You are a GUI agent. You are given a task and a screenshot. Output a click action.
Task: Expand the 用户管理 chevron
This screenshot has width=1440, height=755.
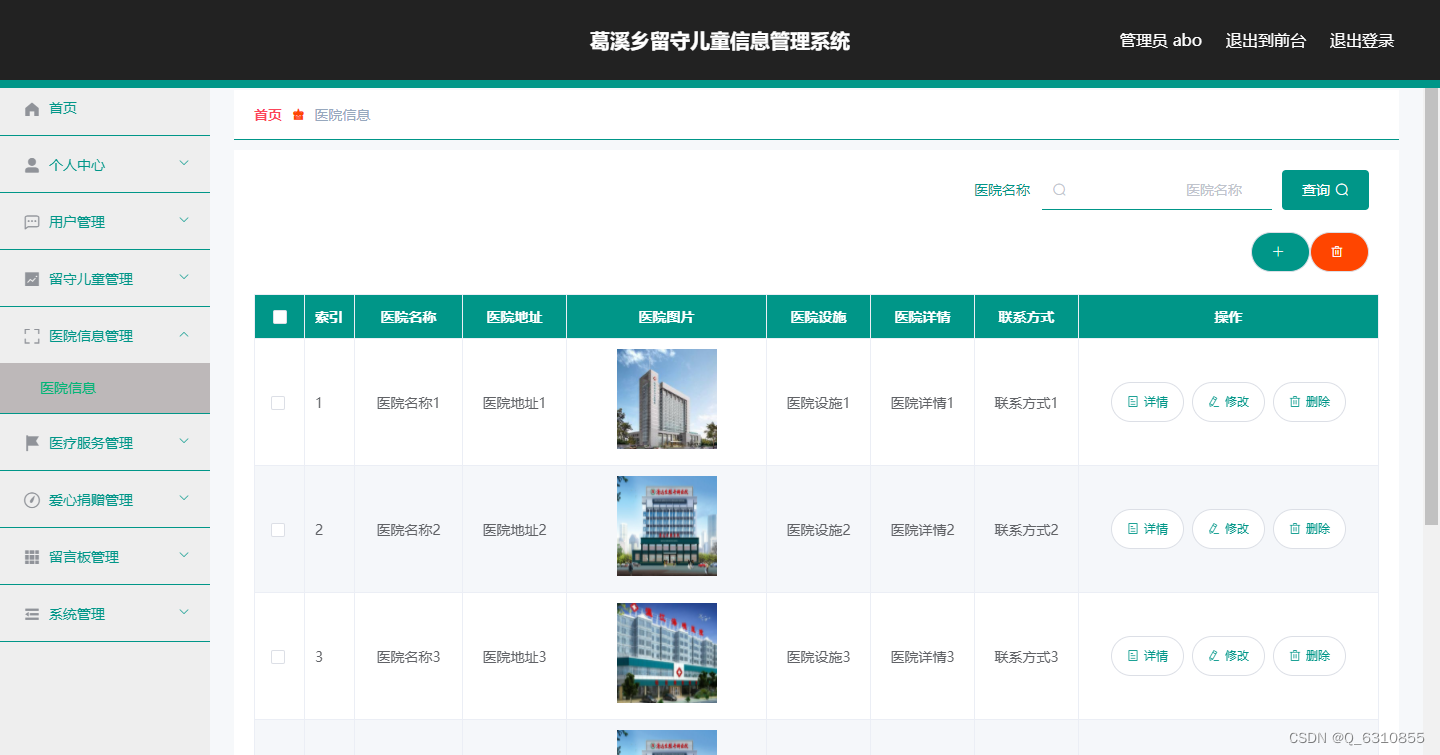pos(184,220)
